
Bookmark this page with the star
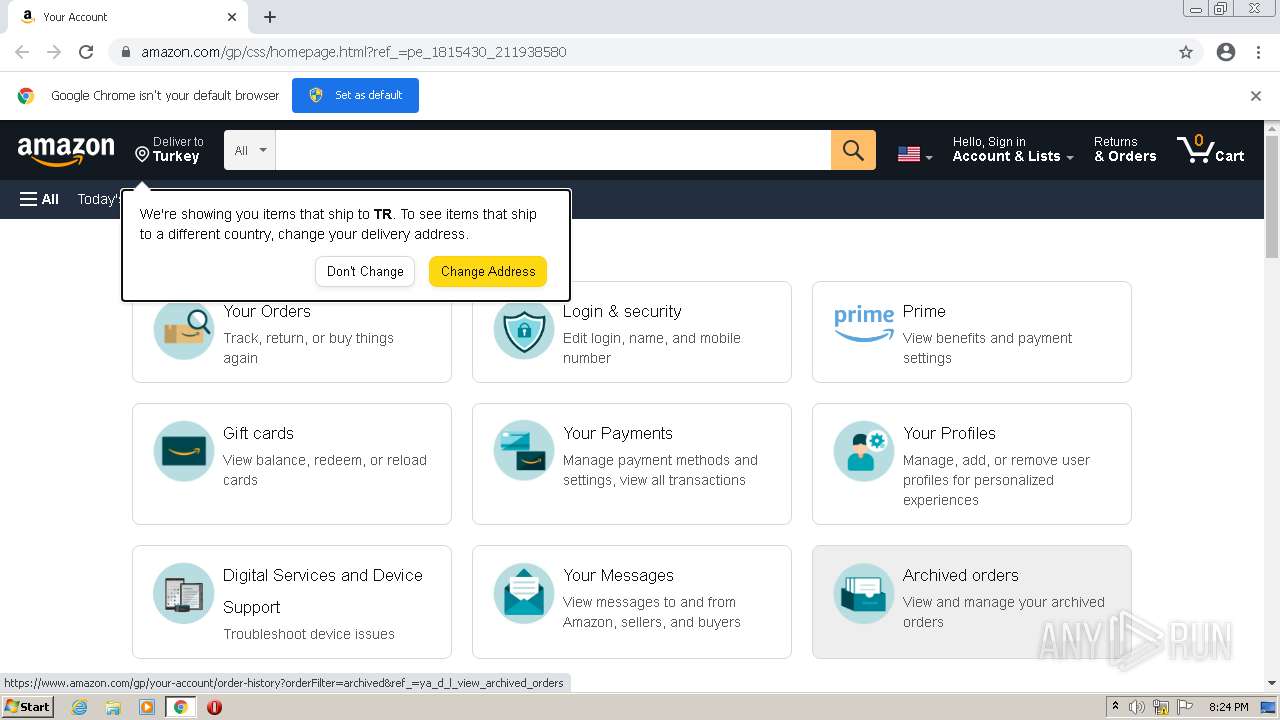1186,52
